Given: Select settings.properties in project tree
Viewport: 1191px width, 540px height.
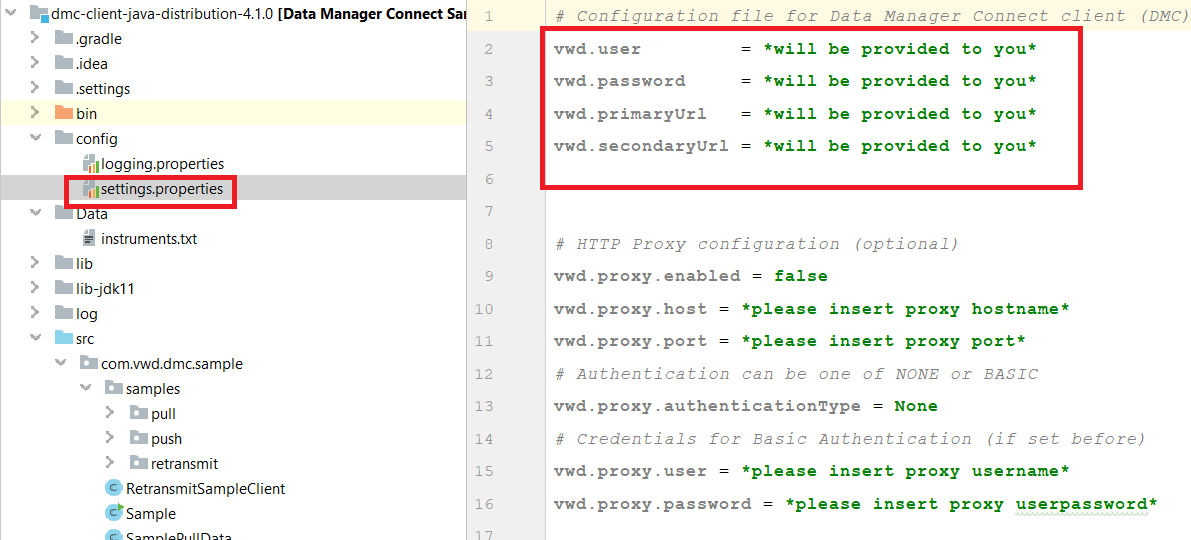Looking at the screenshot, I should 161,189.
